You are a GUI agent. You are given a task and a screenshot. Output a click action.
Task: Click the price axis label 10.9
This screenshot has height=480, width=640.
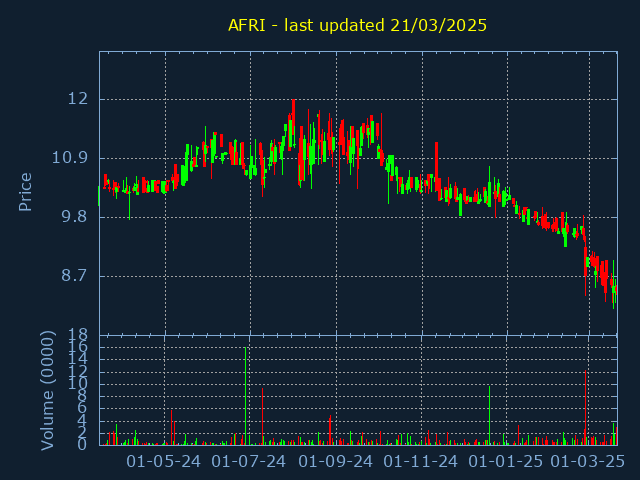(x=70, y=158)
